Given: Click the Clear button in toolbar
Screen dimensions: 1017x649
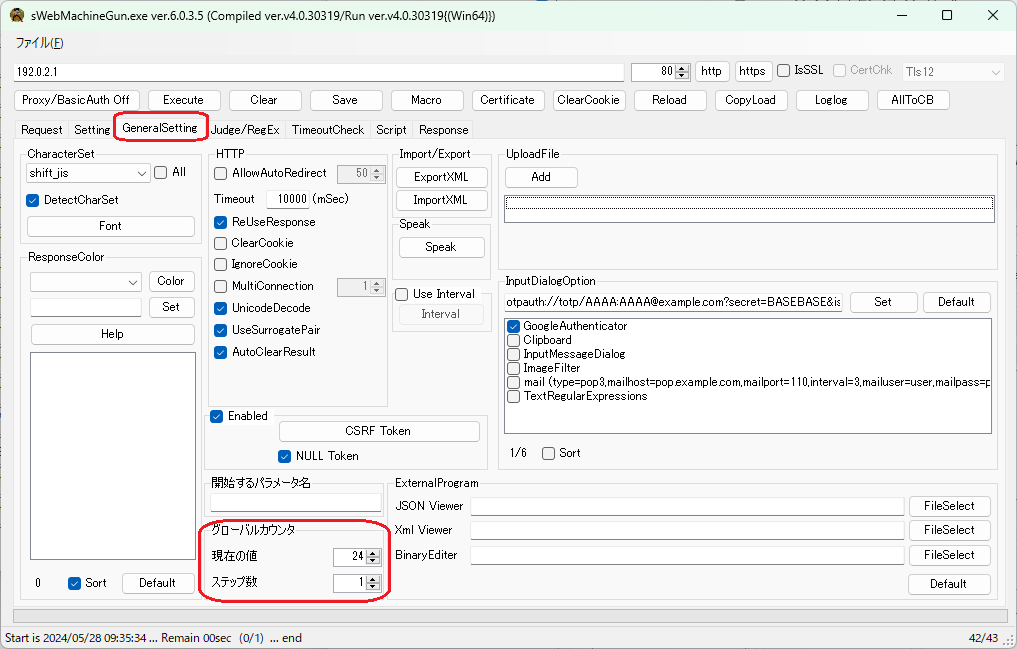Looking at the screenshot, I should tap(264, 100).
